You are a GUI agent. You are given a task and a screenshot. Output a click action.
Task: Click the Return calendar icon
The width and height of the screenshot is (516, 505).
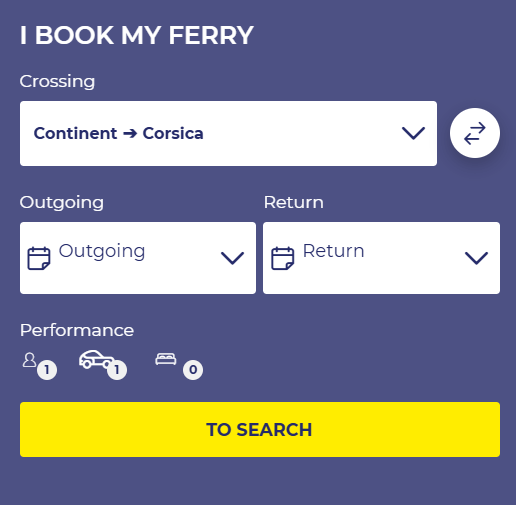coord(283,258)
